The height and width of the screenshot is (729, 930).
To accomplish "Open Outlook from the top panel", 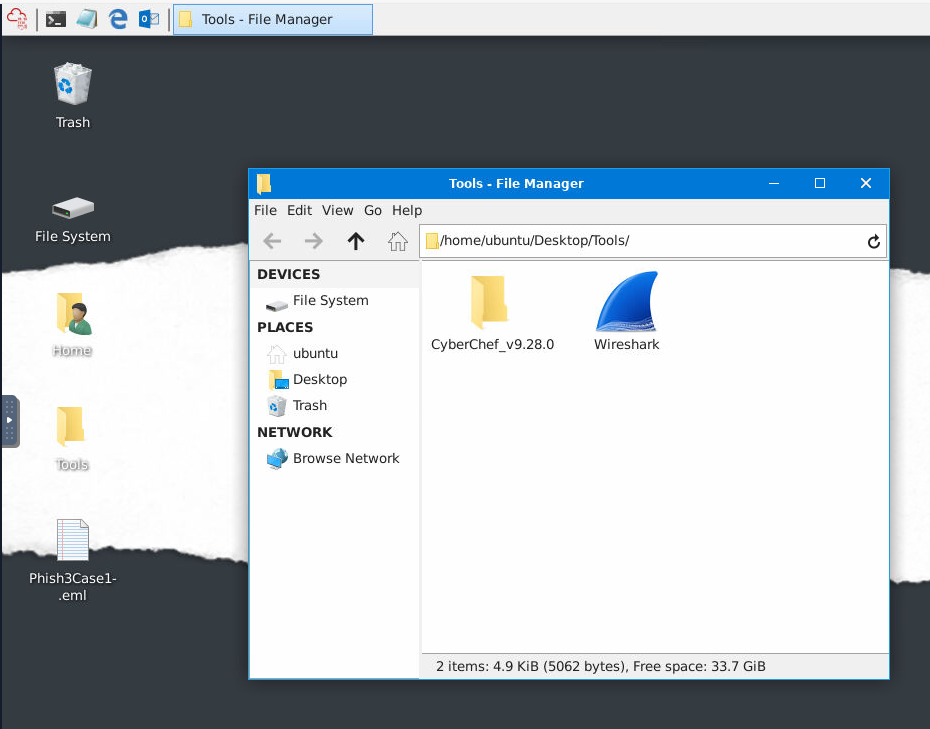I will click(x=149, y=19).
